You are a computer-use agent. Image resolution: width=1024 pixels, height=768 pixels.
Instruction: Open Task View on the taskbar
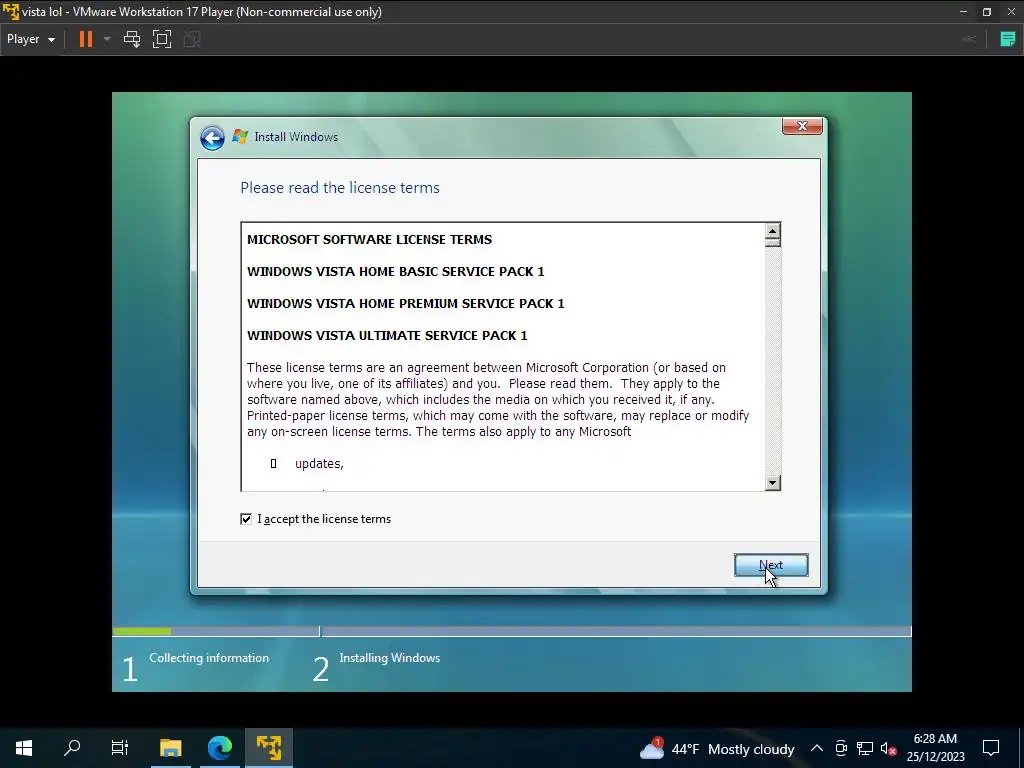pyautogui.click(x=120, y=748)
